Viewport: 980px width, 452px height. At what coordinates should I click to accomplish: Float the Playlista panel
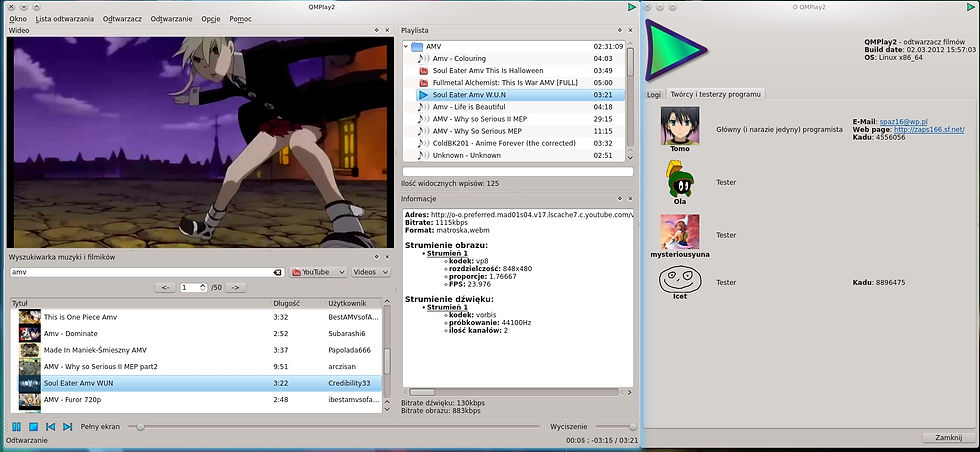pos(618,29)
